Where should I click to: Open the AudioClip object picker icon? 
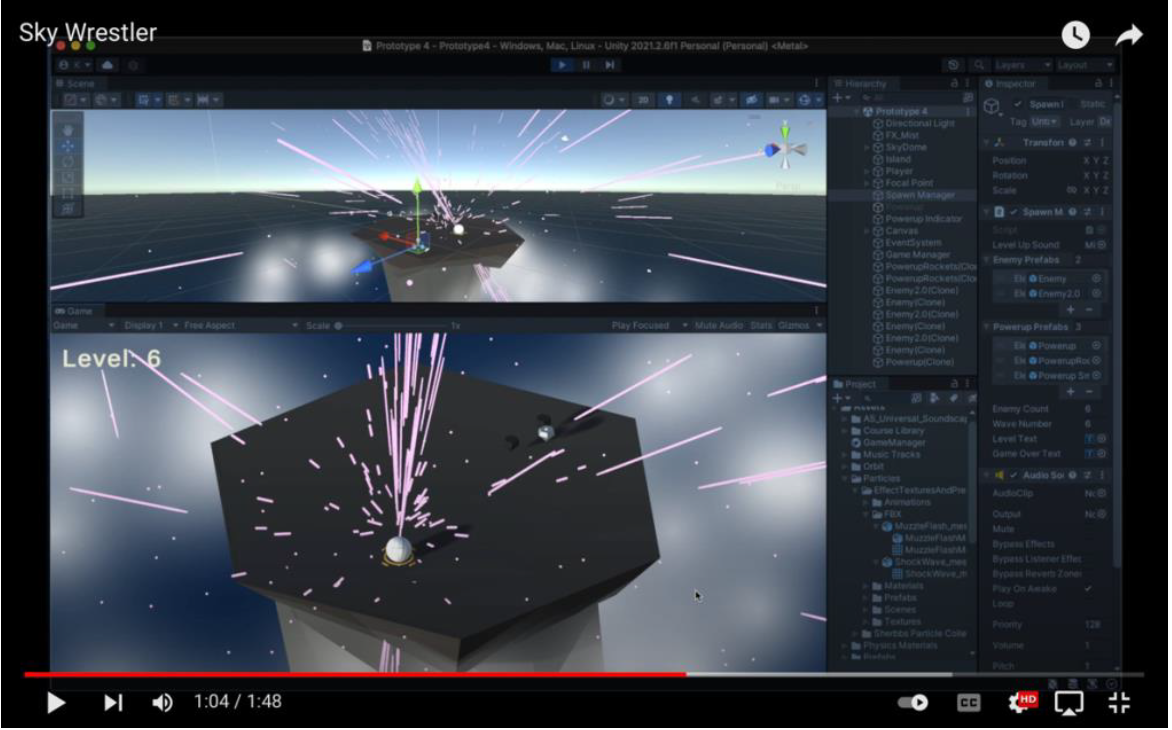pos(1101,493)
